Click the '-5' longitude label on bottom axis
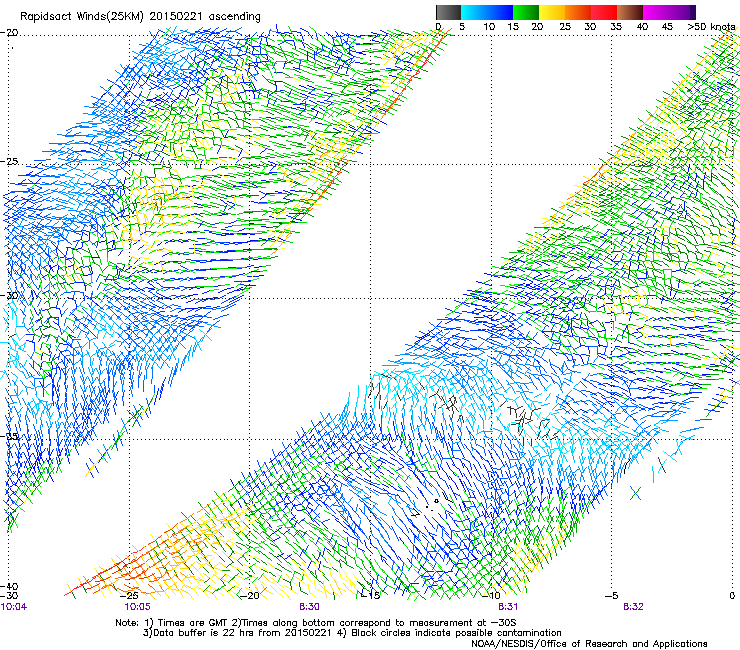The height and width of the screenshot is (650, 740). click(612, 596)
